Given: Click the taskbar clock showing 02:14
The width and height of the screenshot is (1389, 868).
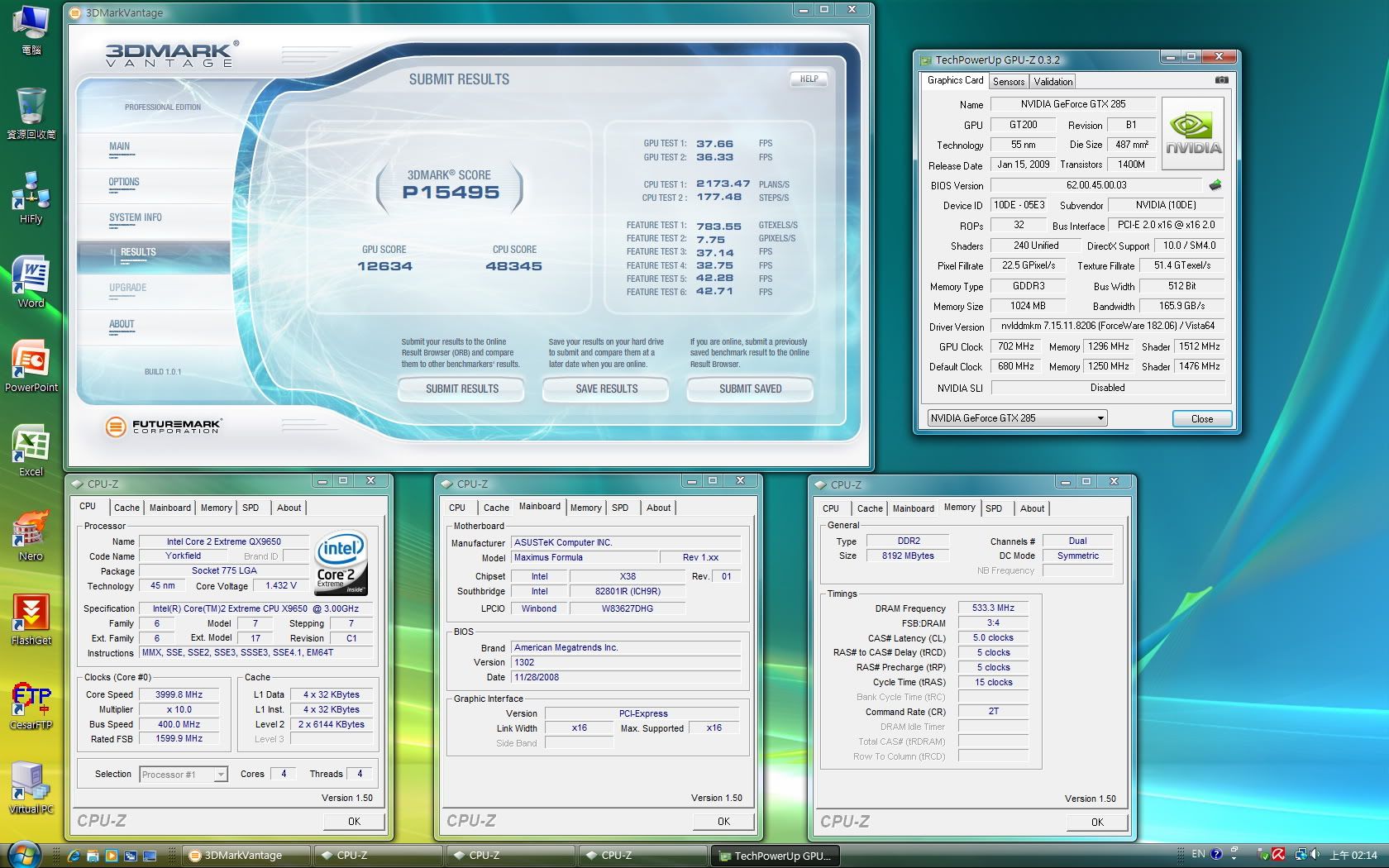Looking at the screenshot, I should (1353, 855).
